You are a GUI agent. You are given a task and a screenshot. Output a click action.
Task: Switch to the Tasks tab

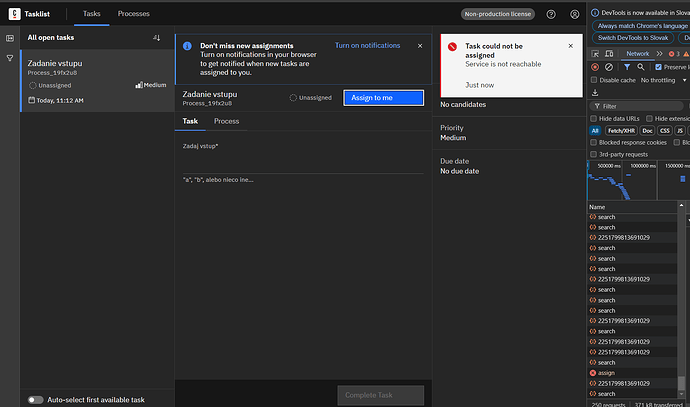point(92,14)
